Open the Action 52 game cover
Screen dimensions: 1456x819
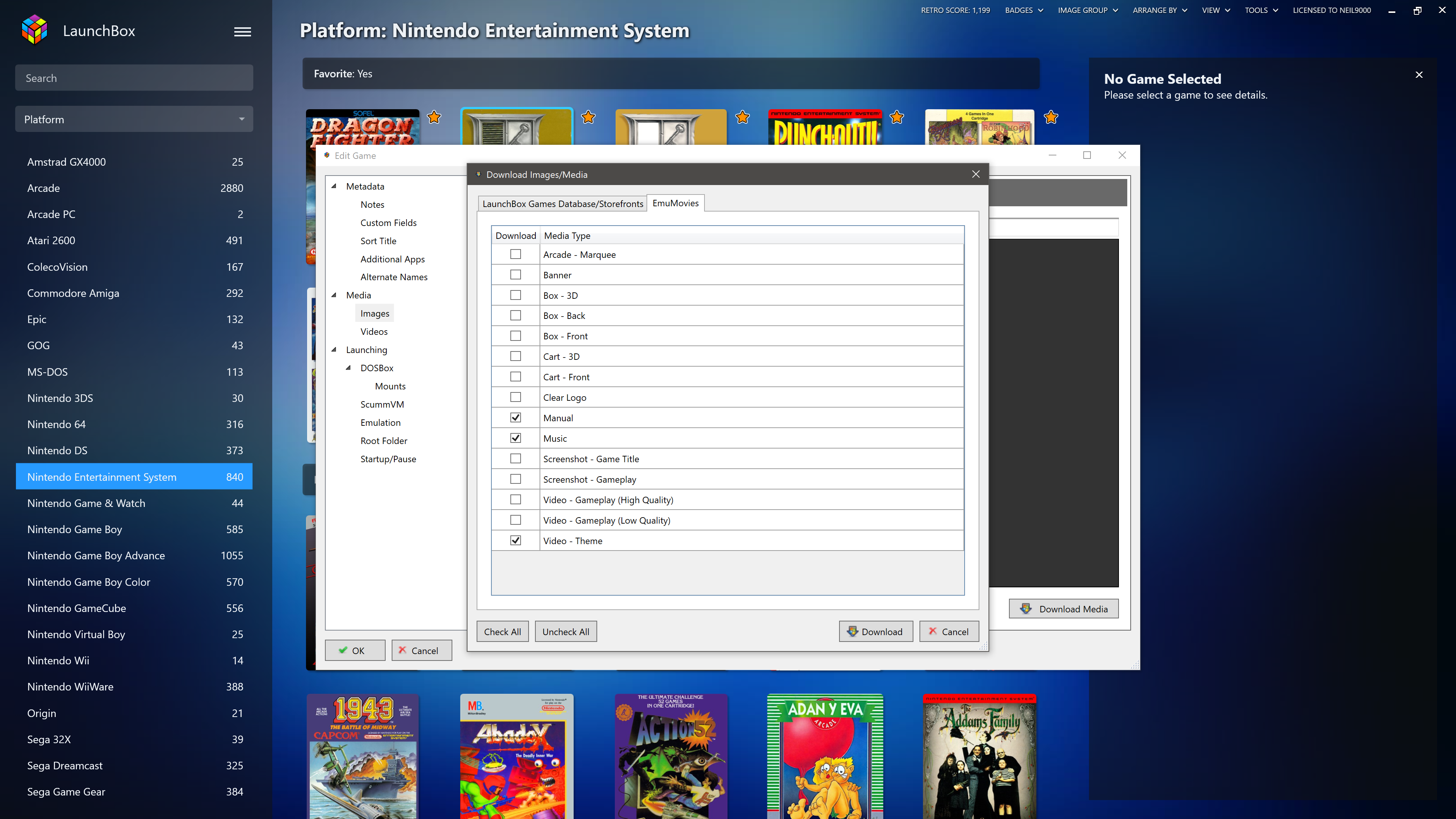point(671,756)
